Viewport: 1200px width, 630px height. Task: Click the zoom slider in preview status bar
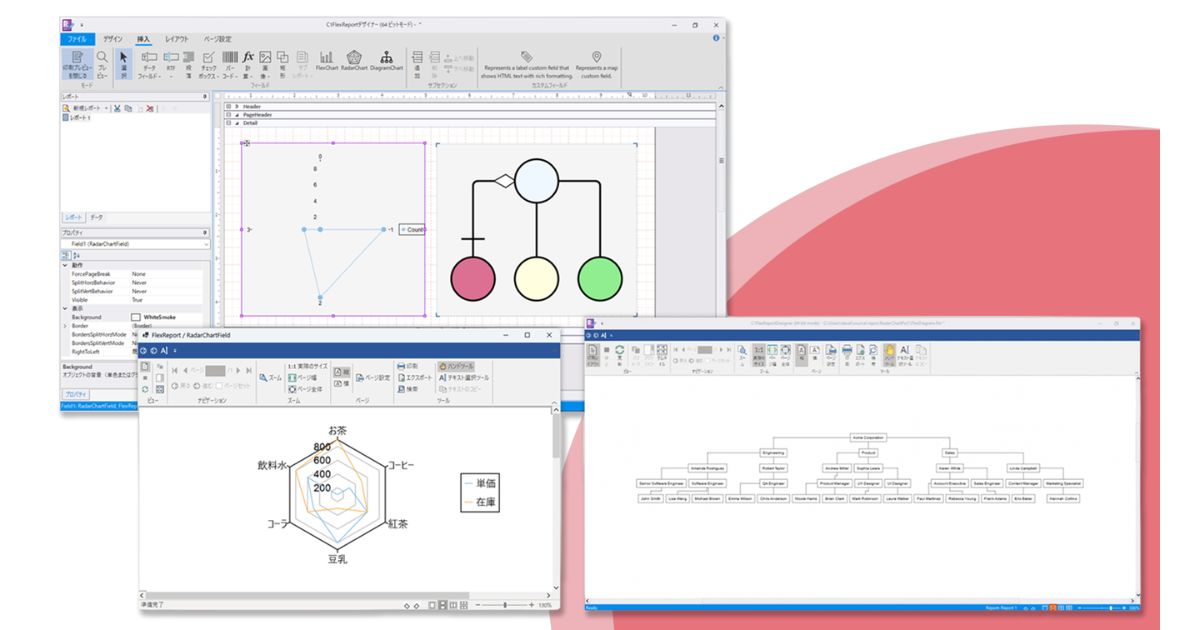pos(504,605)
